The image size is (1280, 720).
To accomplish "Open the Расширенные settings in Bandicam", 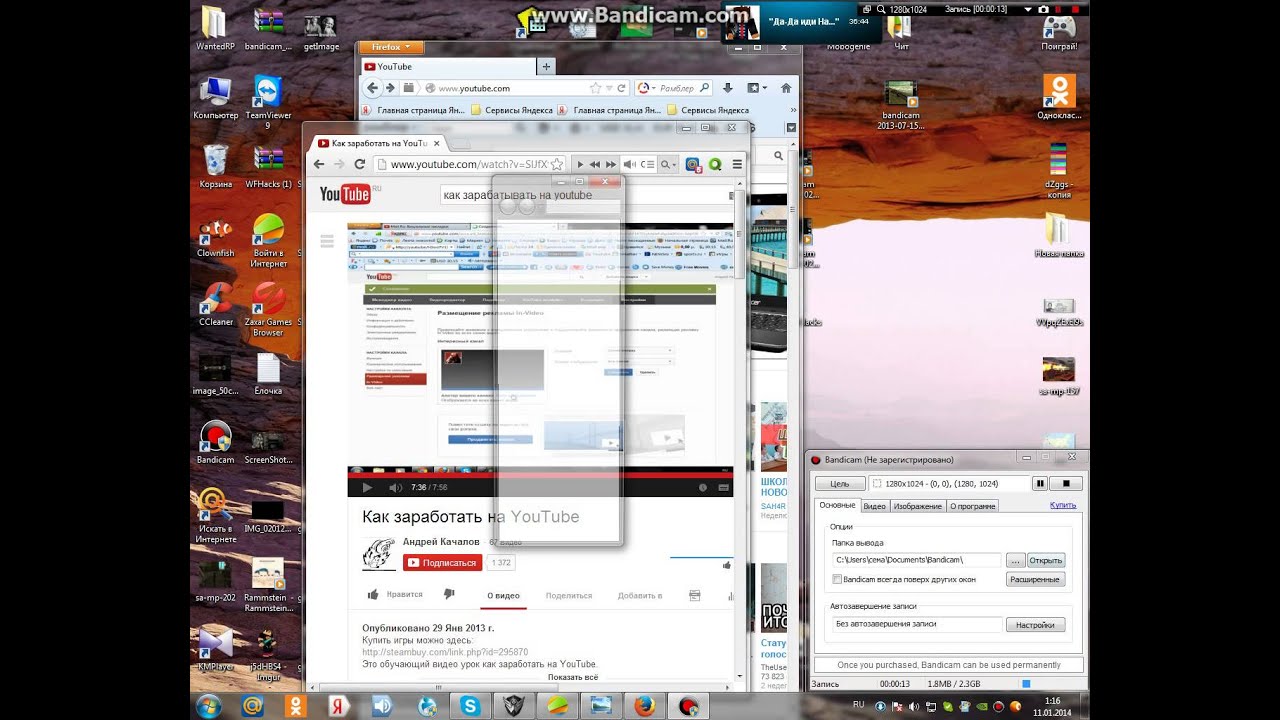I will [x=1036, y=579].
